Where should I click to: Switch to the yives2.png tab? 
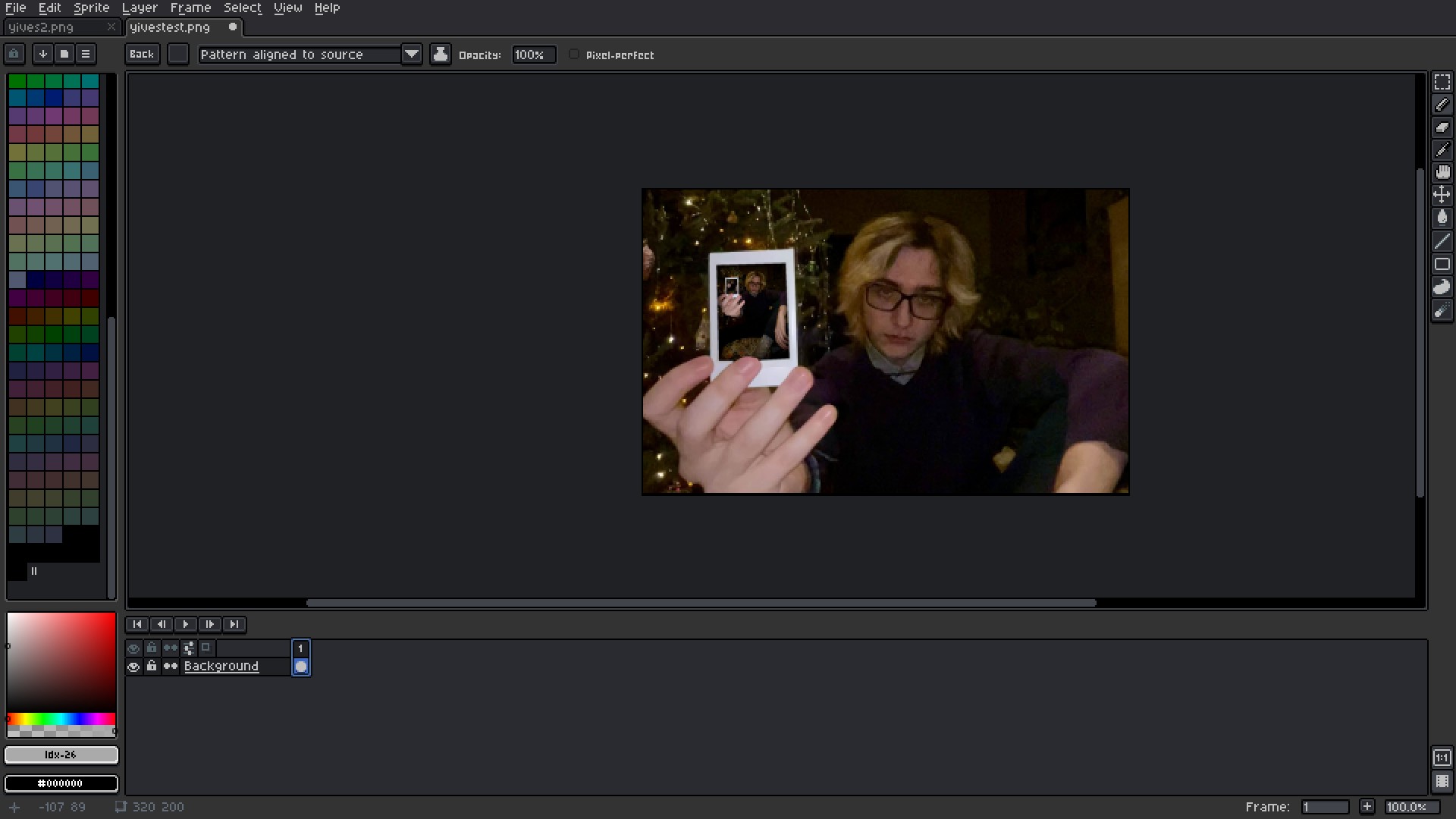click(x=42, y=27)
